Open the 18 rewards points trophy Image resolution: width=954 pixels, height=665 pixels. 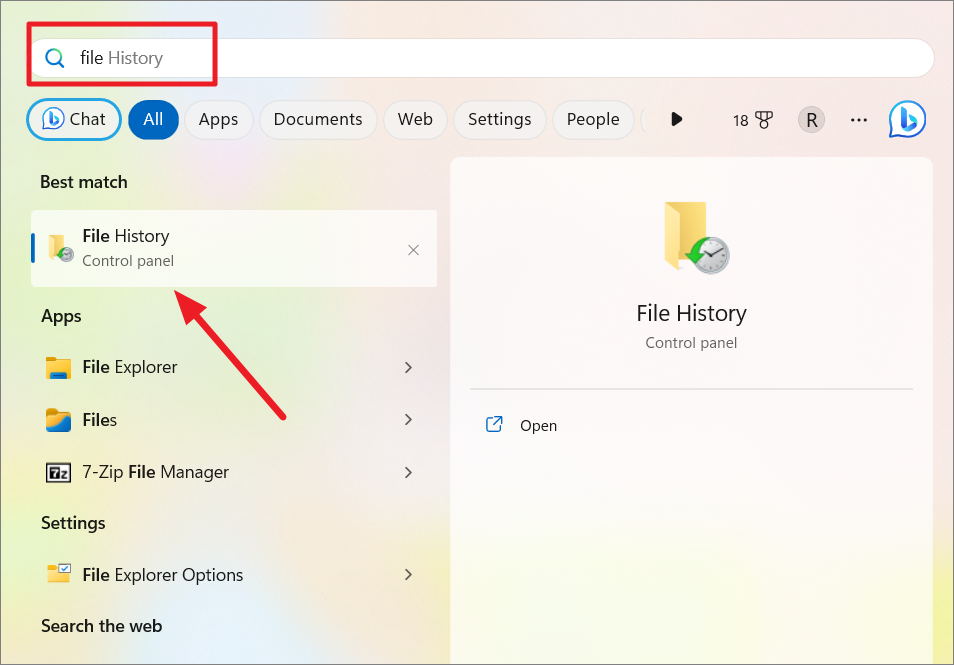tap(753, 120)
